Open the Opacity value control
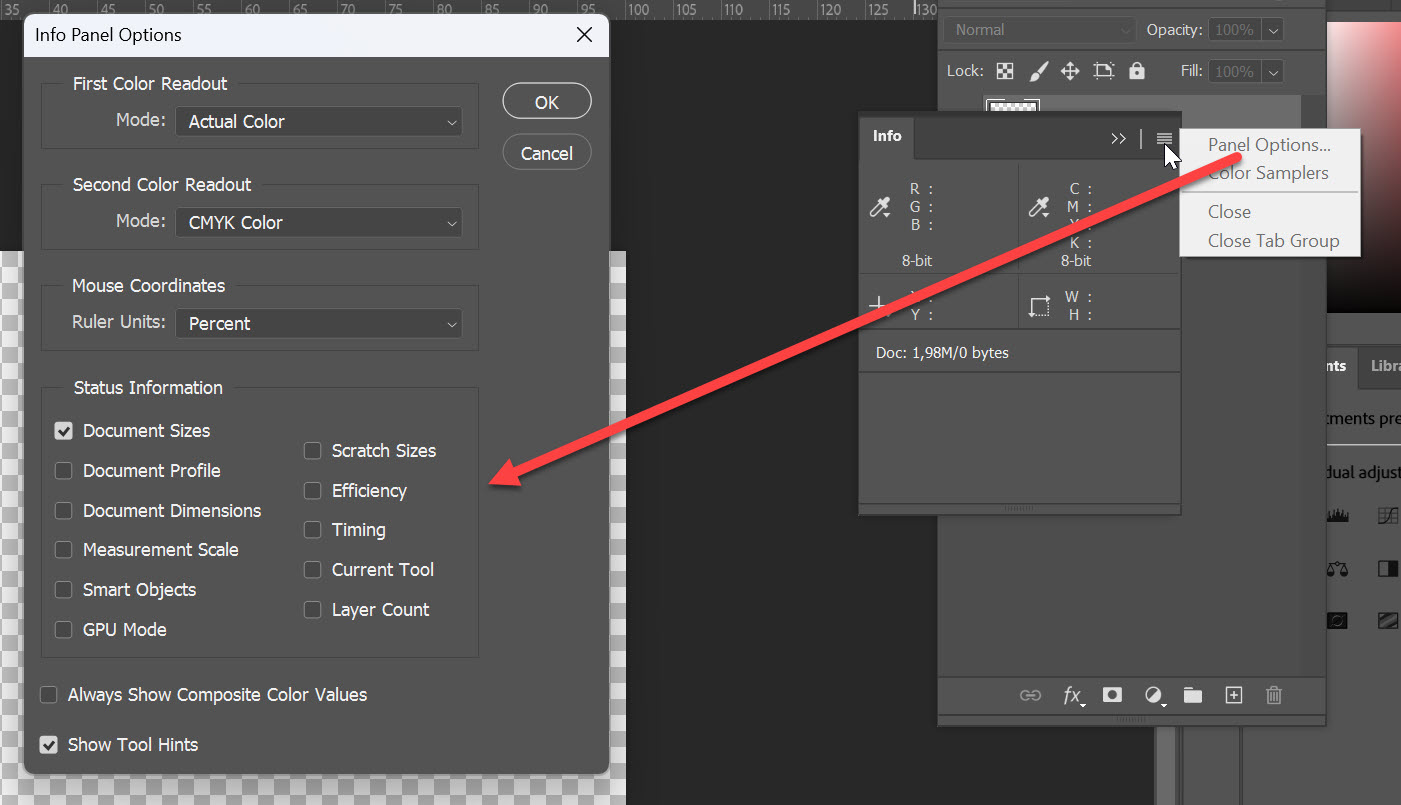1401x805 pixels. point(1245,29)
